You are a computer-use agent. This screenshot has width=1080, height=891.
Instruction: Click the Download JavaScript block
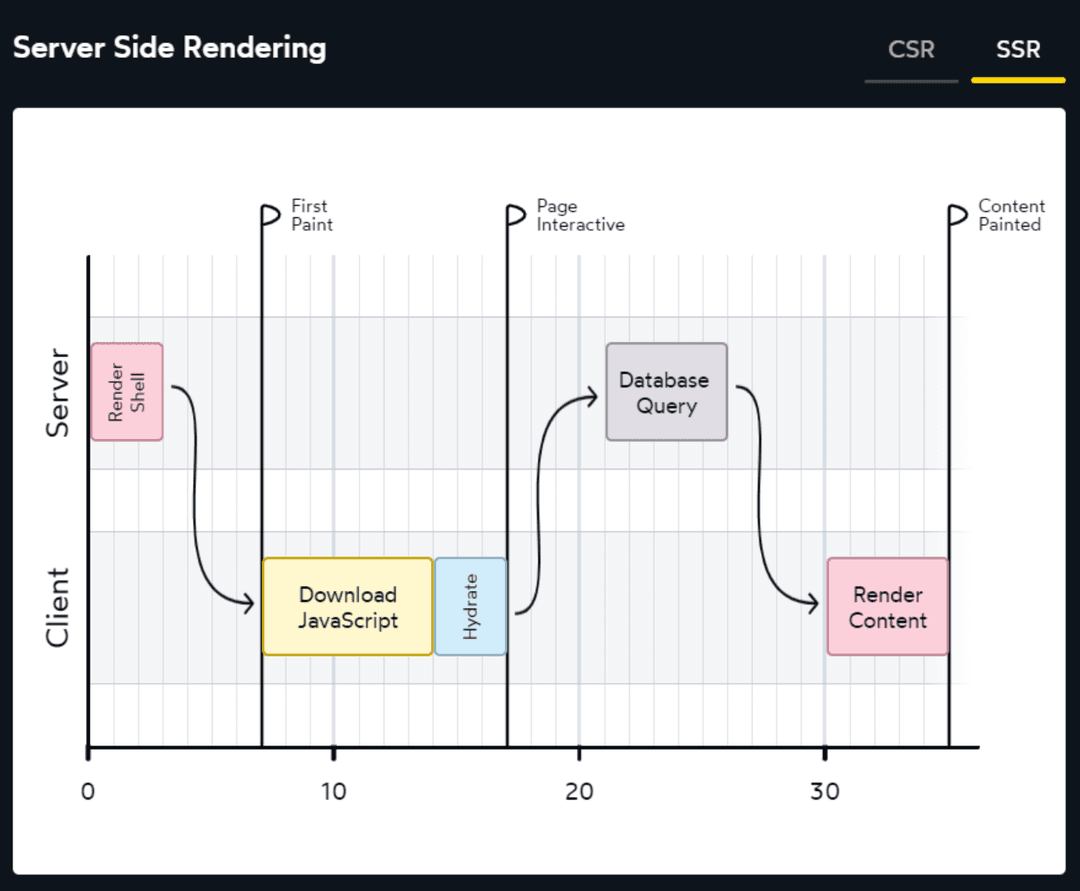point(348,607)
